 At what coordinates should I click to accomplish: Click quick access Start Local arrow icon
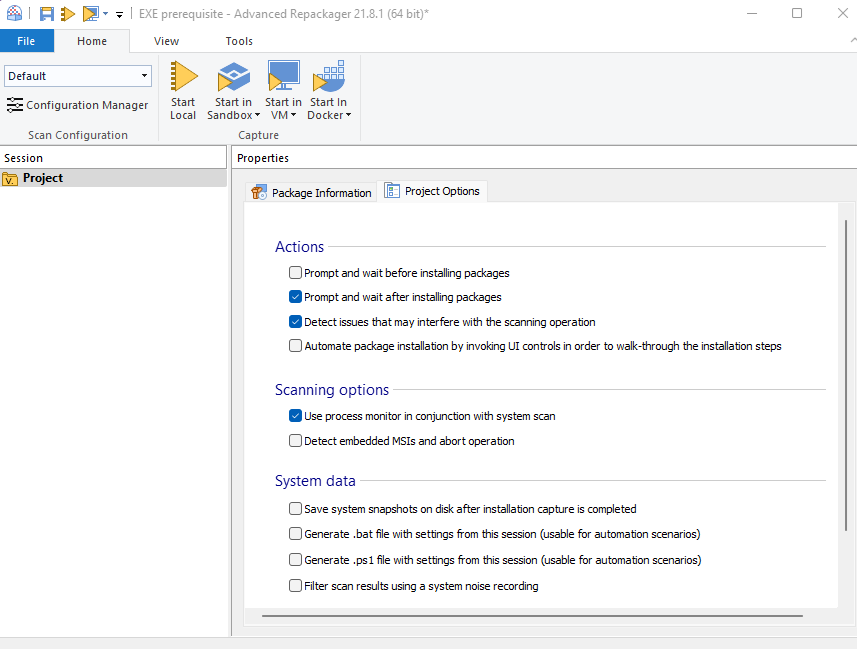point(68,13)
